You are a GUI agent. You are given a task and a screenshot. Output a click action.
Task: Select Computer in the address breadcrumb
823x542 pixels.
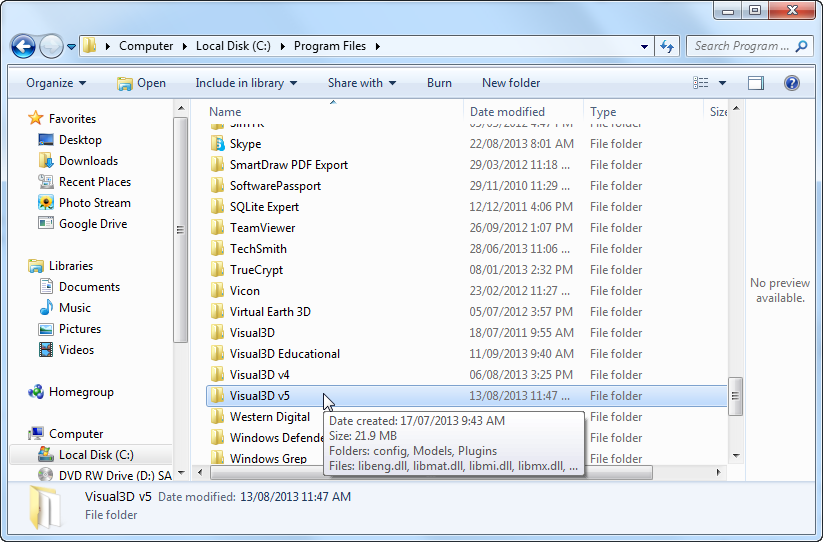click(146, 46)
